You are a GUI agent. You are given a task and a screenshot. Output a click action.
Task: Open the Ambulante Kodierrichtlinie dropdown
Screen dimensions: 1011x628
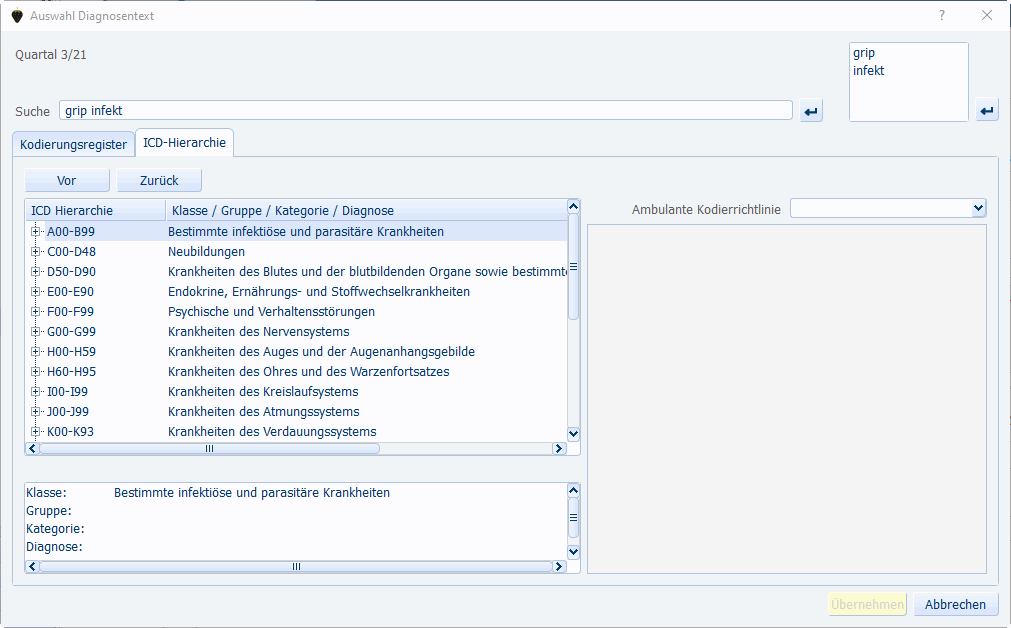pyautogui.click(x=978, y=208)
